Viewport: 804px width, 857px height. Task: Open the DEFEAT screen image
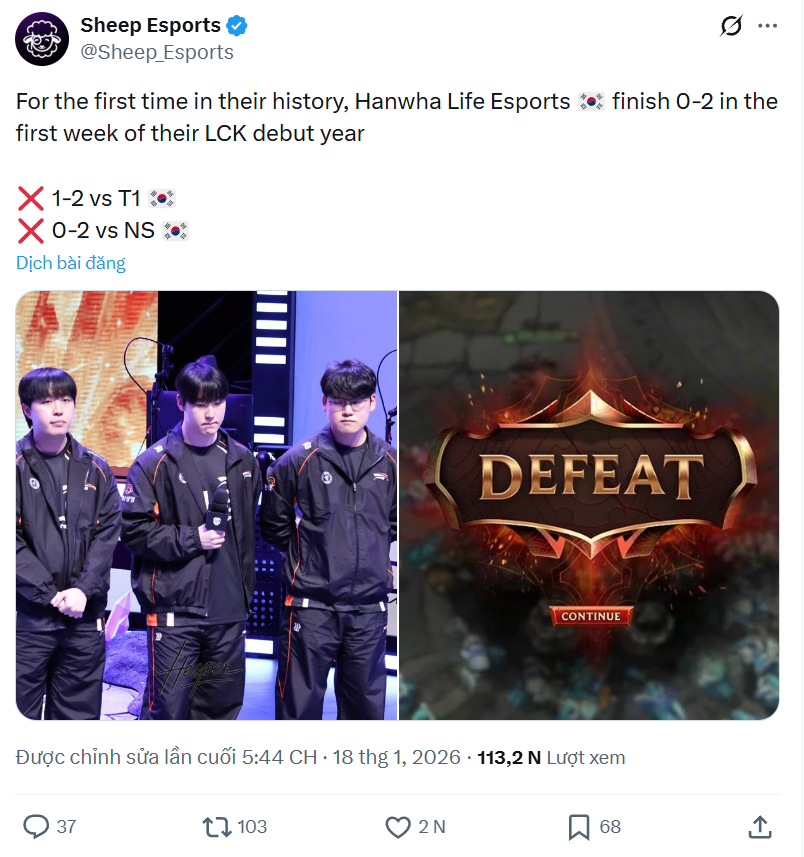point(589,505)
